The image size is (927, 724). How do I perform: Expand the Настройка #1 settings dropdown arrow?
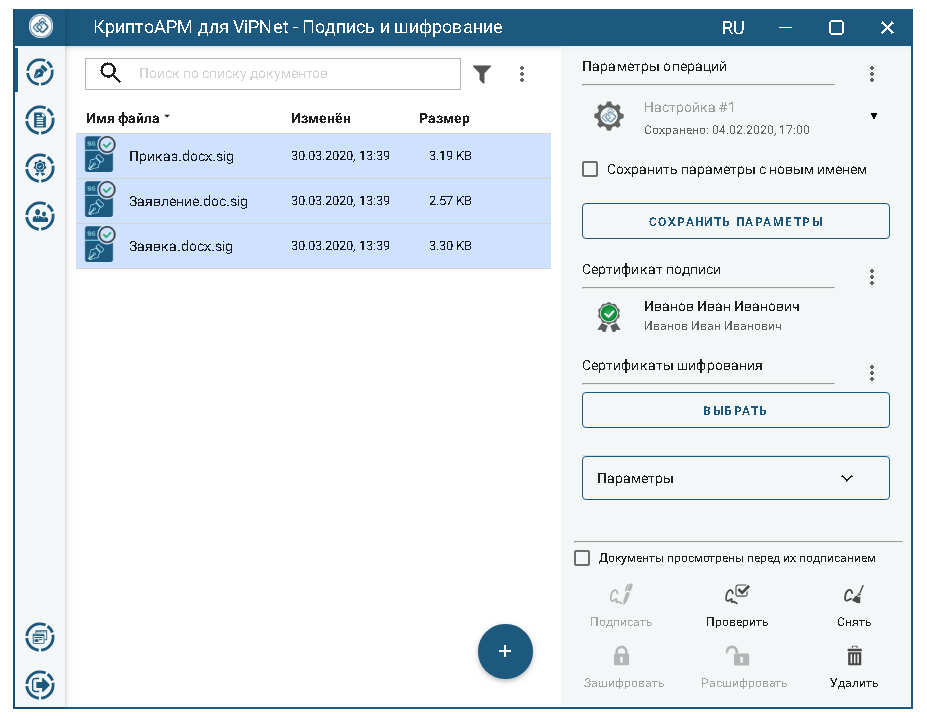[x=873, y=116]
